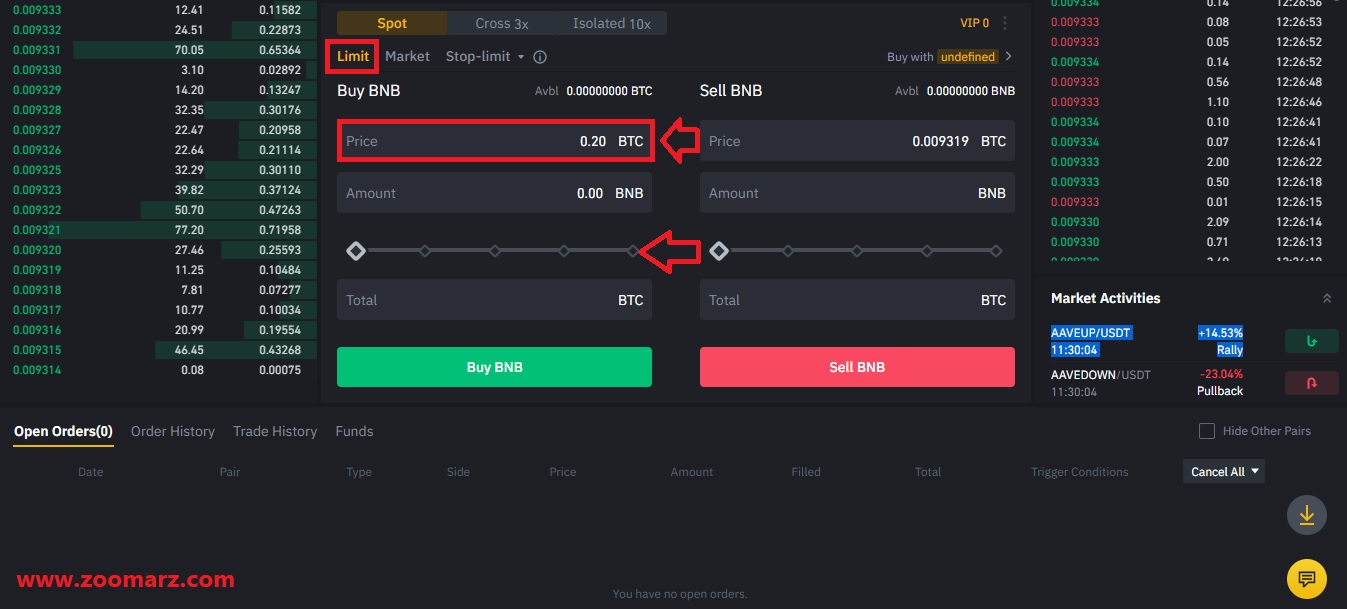Collapse the Market Activities panel
Screen dimensions: 1347x609
point(1327,298)
